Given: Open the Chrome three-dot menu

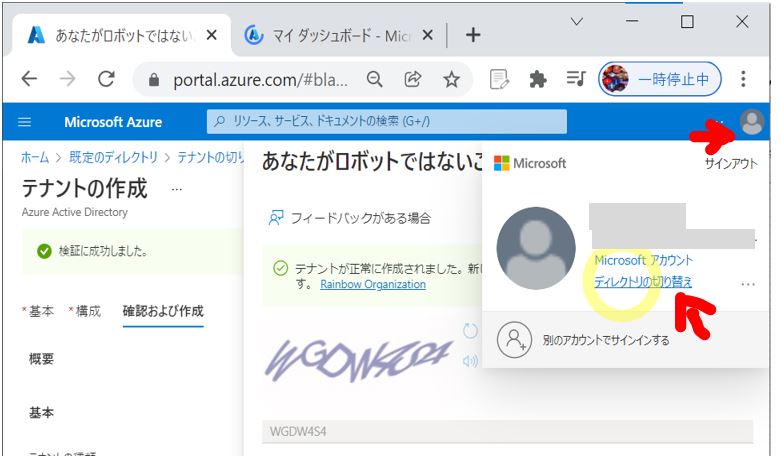Looking at the screenshot, I should (x=743, y=78).
